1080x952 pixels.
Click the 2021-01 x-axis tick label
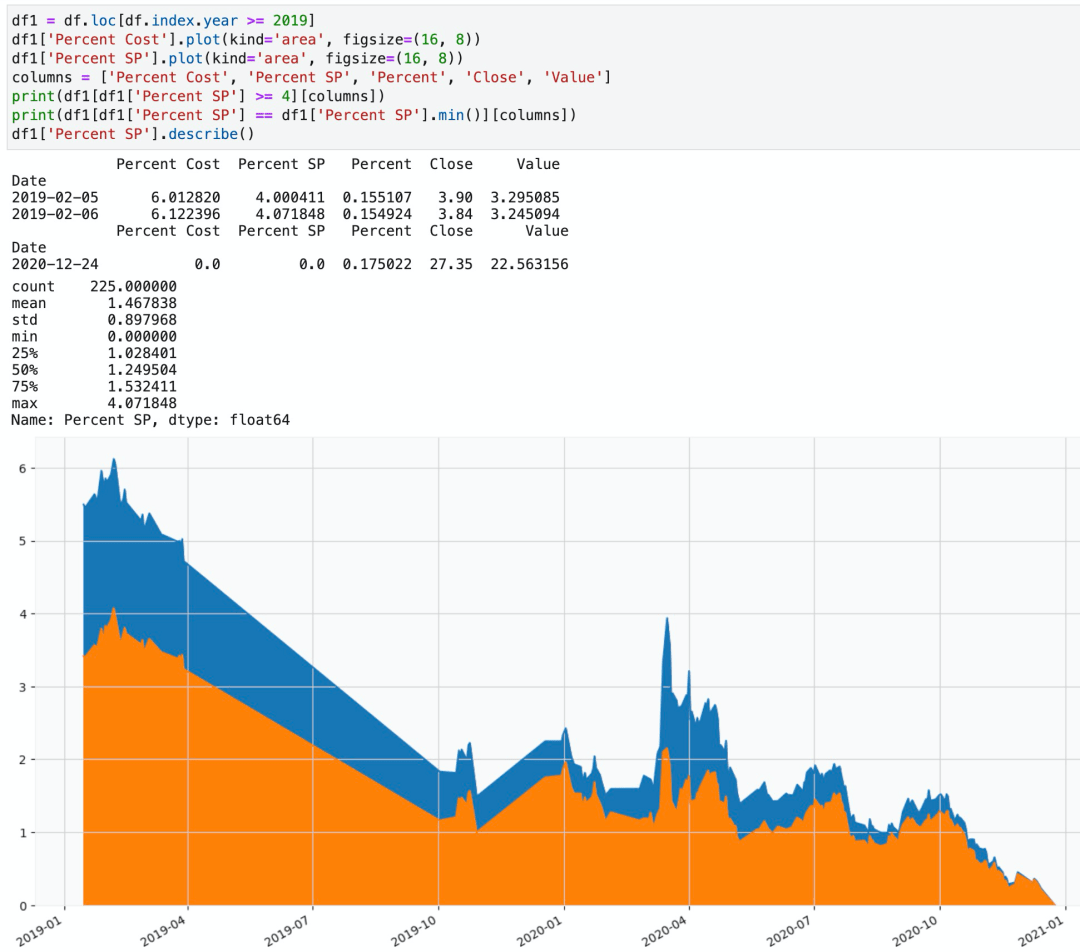click(1040, 926)
